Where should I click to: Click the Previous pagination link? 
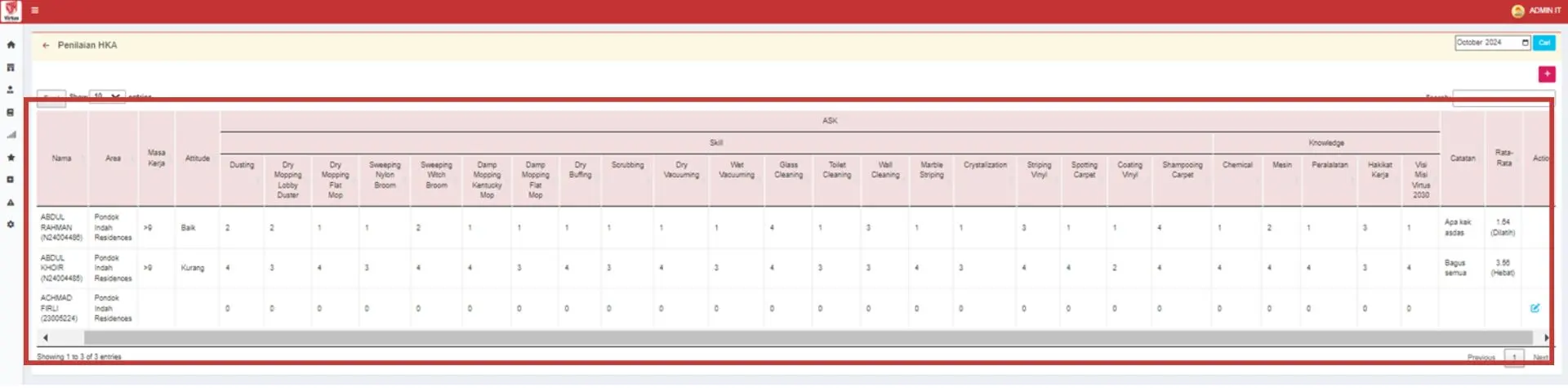tap(1481, 357)
